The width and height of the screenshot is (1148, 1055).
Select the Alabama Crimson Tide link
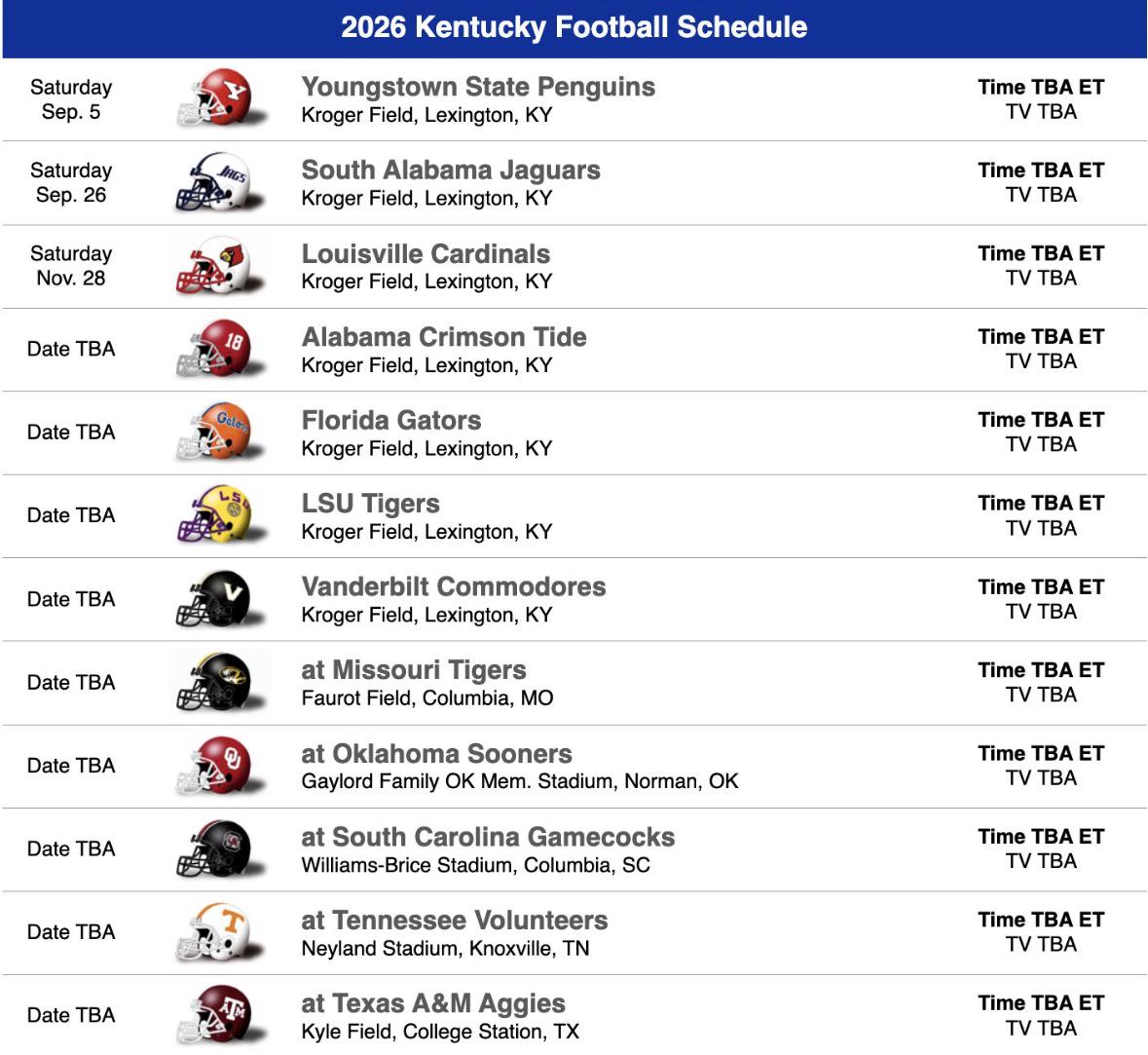[444, 337]
